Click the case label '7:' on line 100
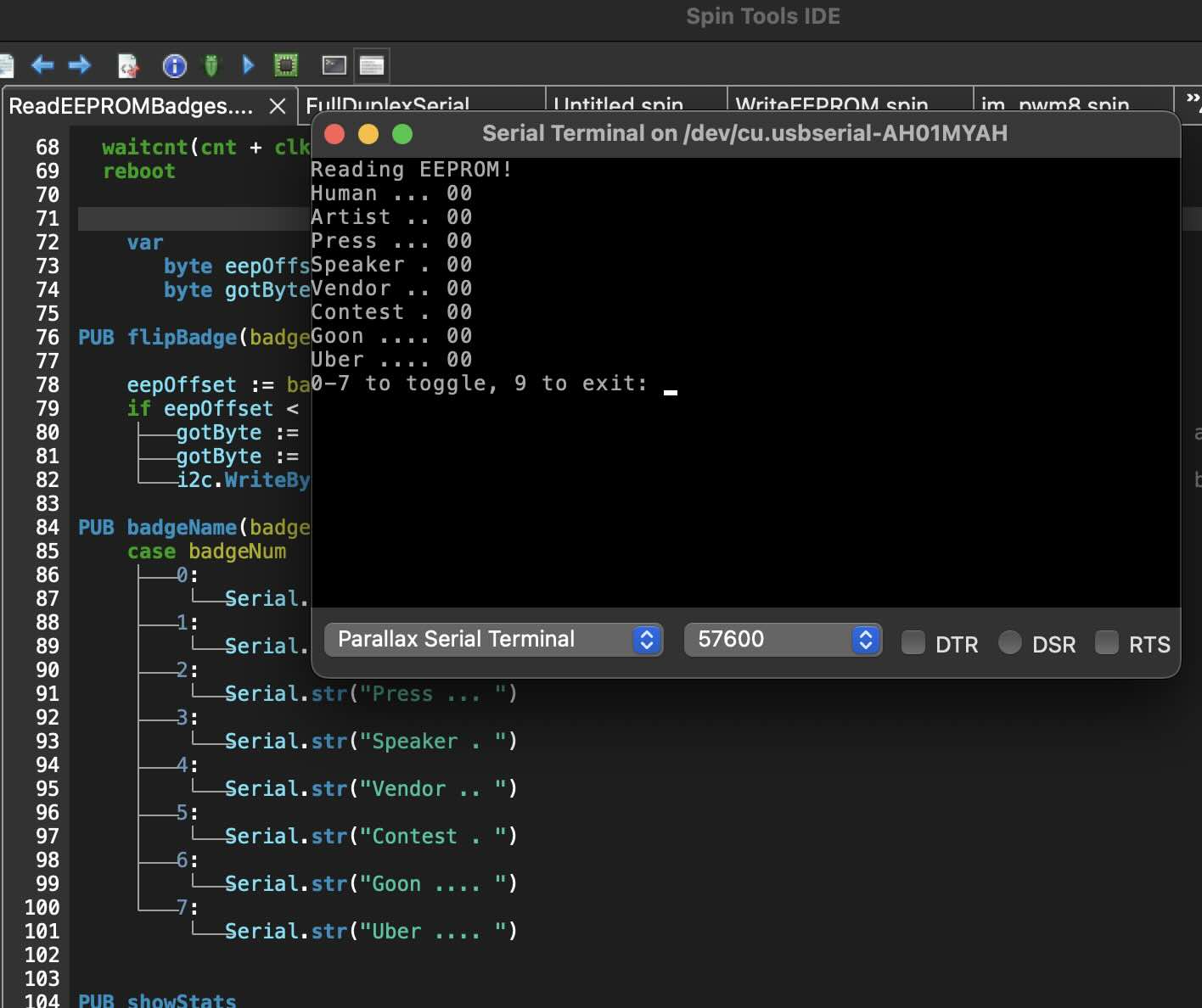Screen dimensions: 1202x1008 tap(188, 908)
